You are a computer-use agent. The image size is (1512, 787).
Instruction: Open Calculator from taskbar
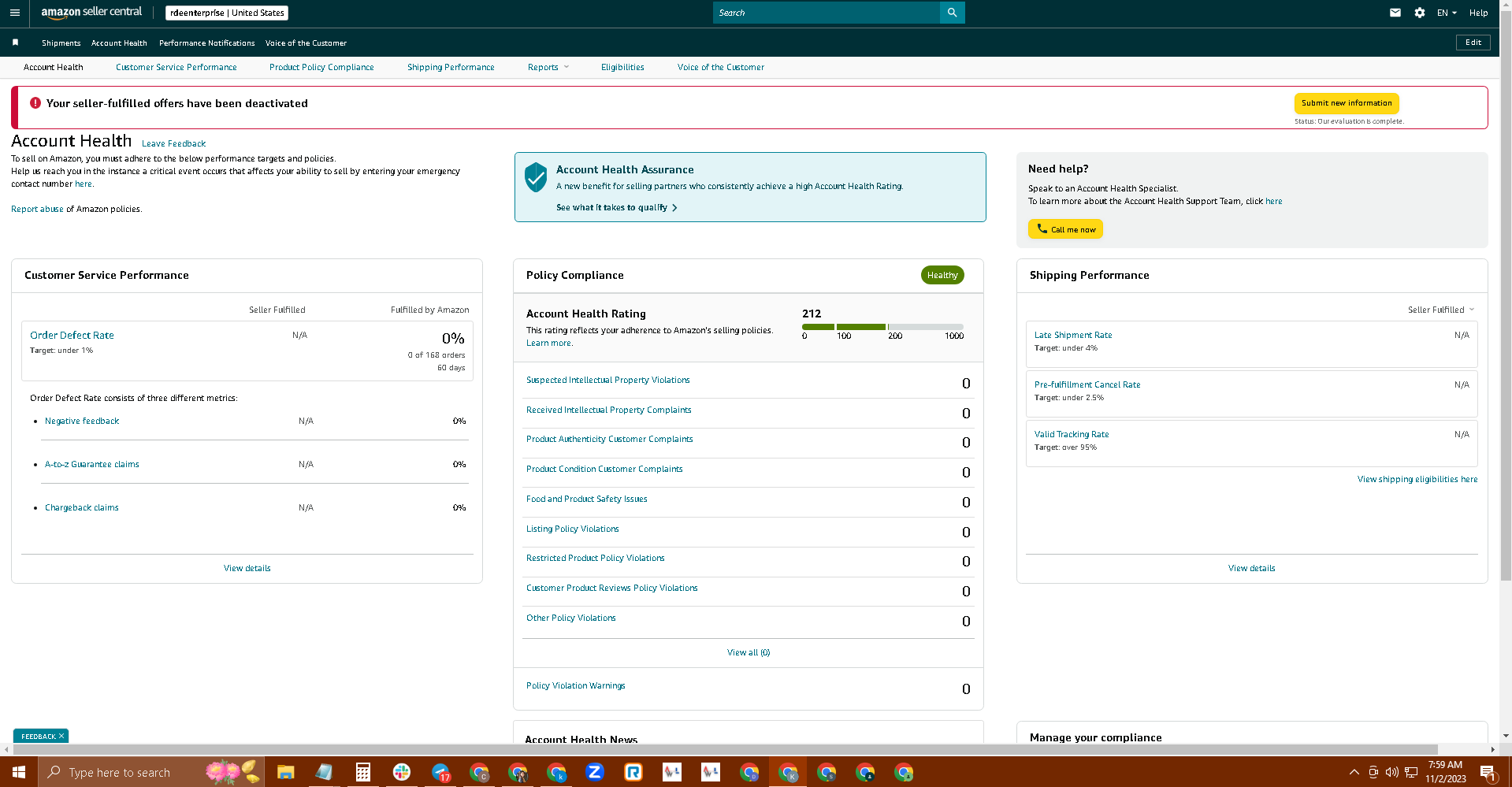click(362, 772)
